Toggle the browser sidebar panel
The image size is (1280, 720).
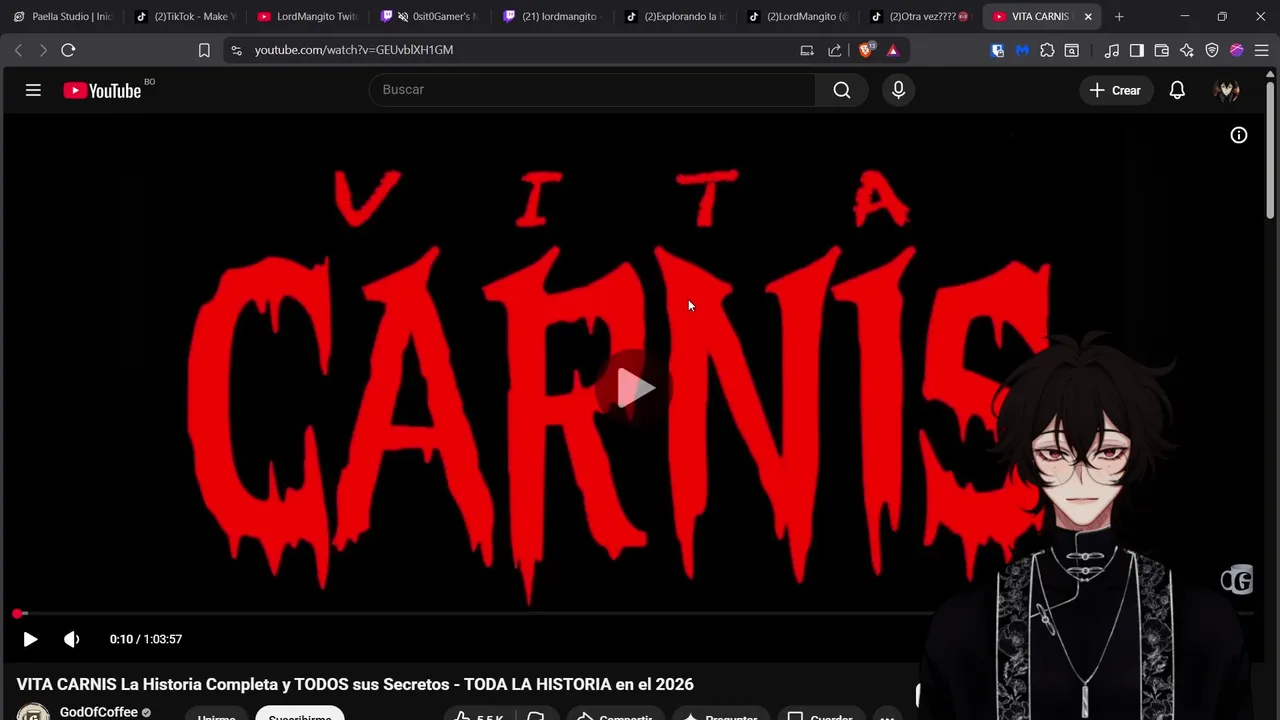pyautogui.click(x=1137, y=50)
